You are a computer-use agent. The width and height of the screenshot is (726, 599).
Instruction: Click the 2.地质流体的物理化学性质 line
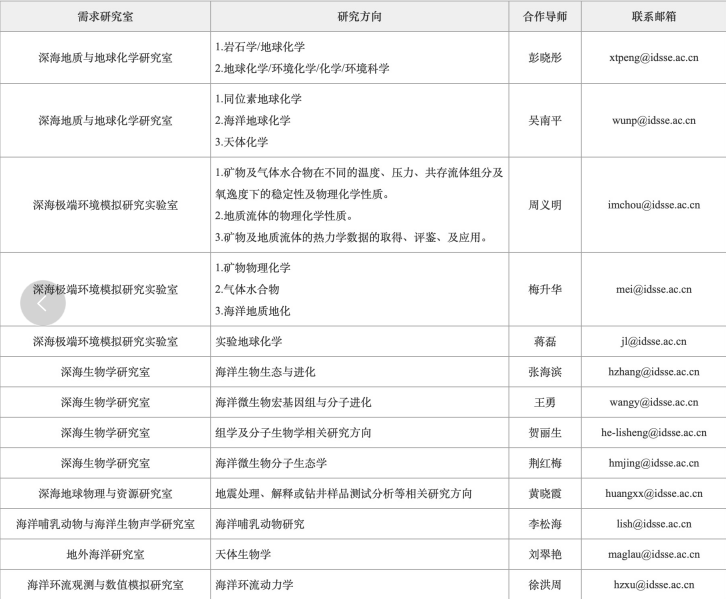tap(285, 216)
